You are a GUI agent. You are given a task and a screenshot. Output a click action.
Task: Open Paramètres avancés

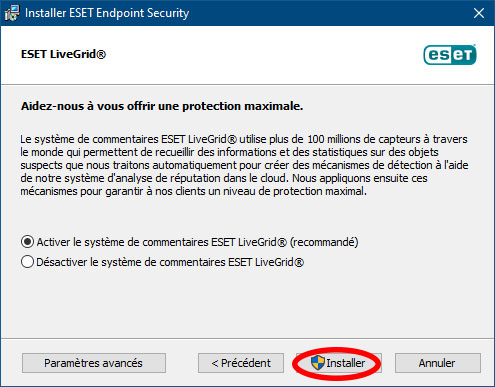[x=94, y=363]
